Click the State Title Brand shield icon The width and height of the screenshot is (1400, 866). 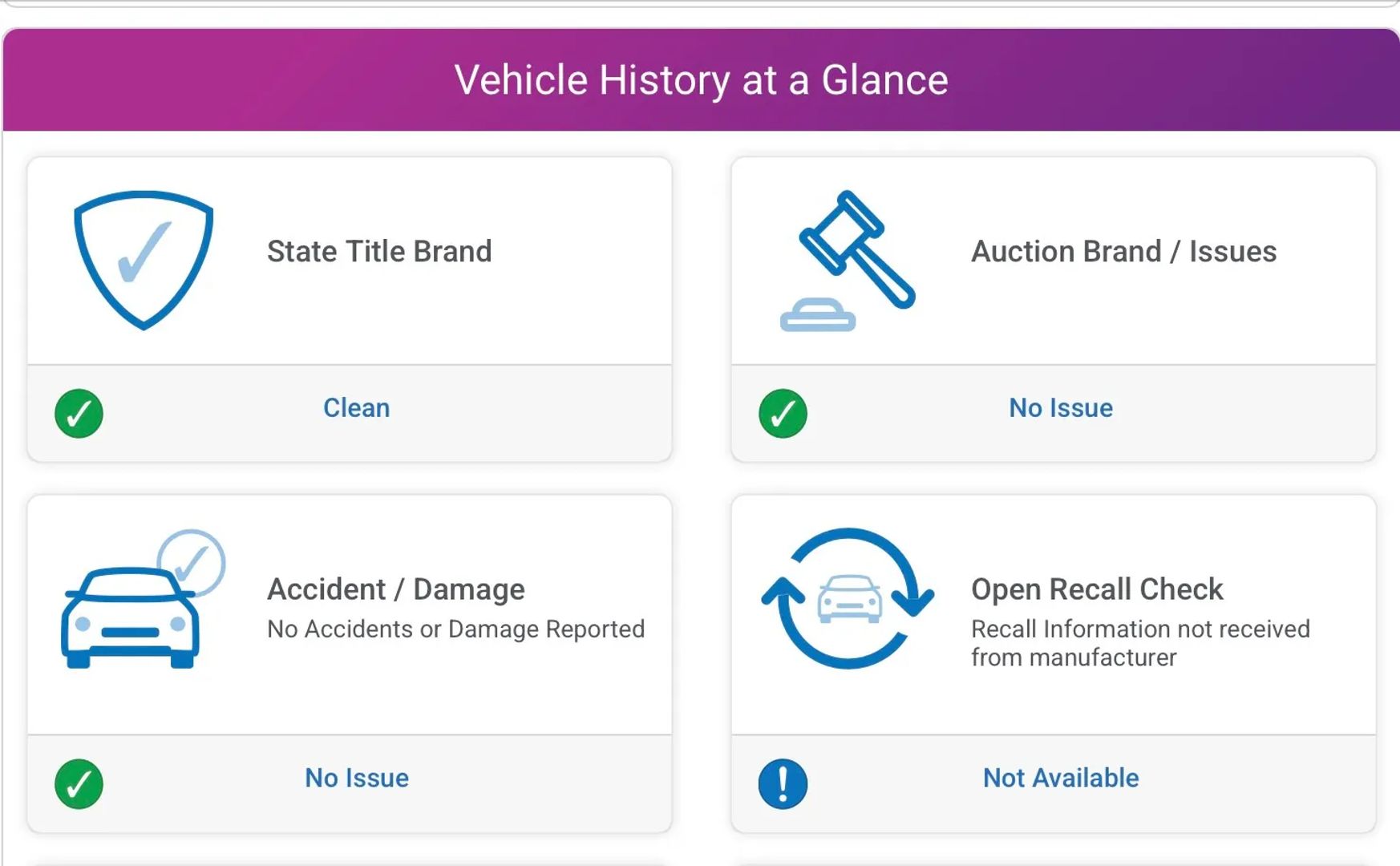[144, 260]
